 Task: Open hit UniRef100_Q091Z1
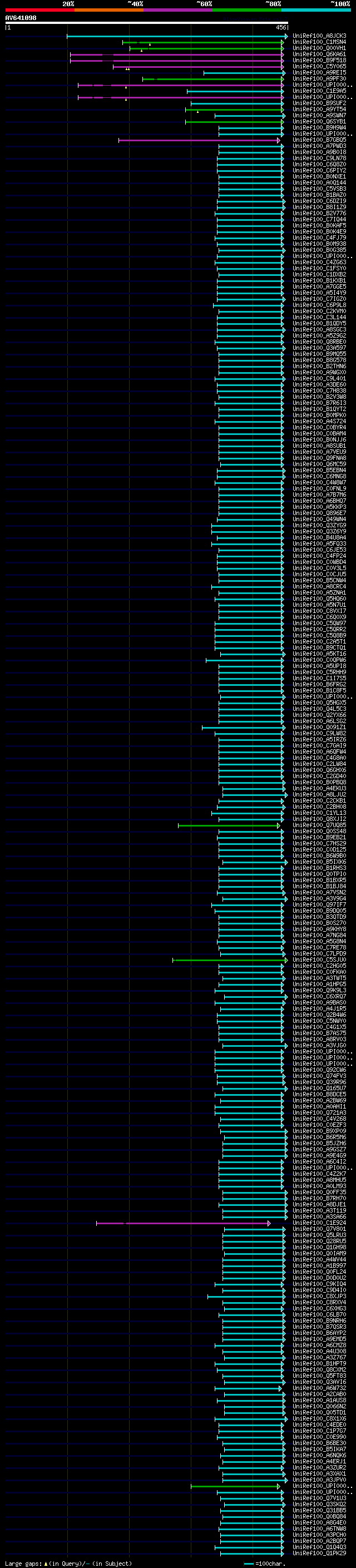click(319, 728)
